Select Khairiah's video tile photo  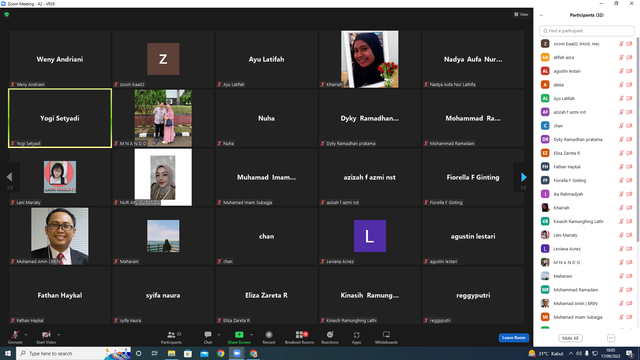coord(370,59)
